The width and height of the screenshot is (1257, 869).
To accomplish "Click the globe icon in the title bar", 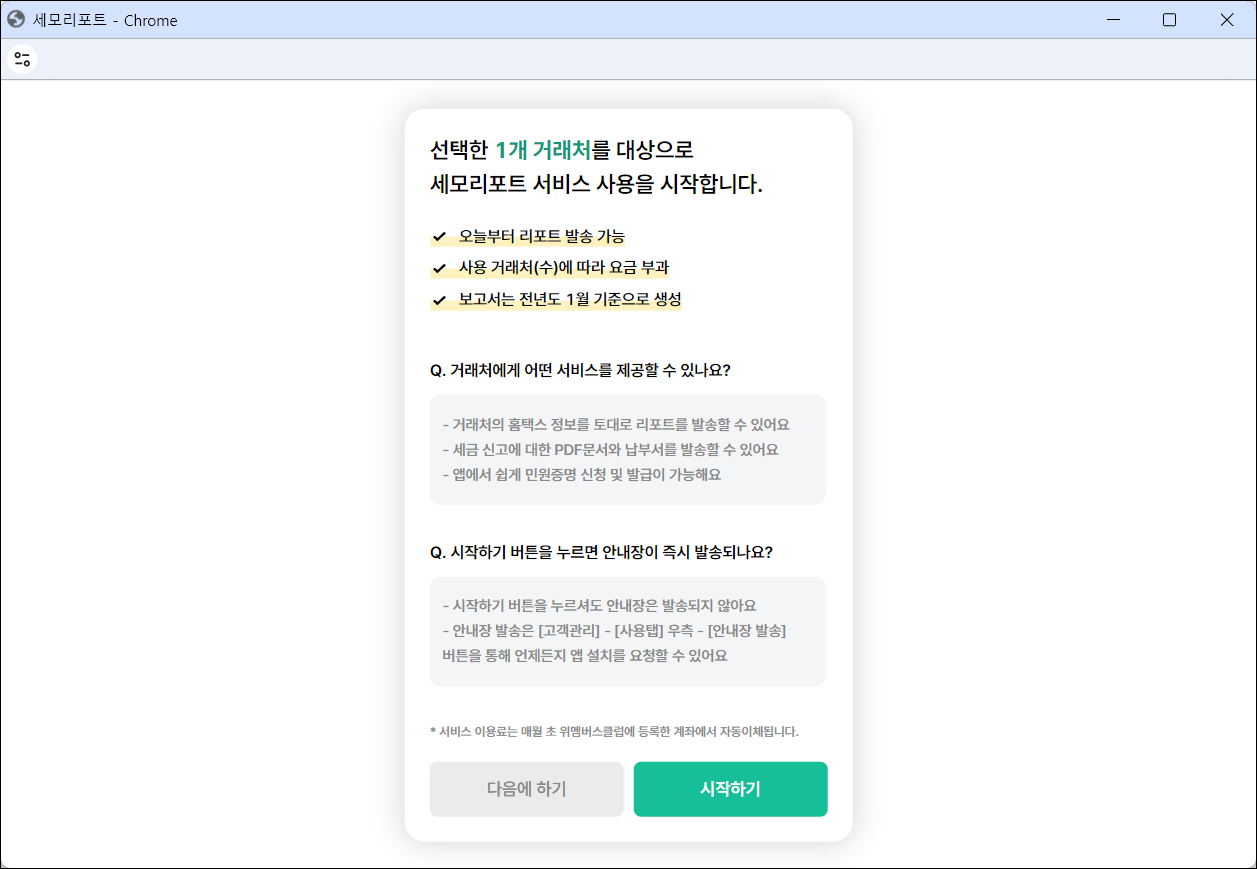I will pyautogui.click(x=16, y=19).
